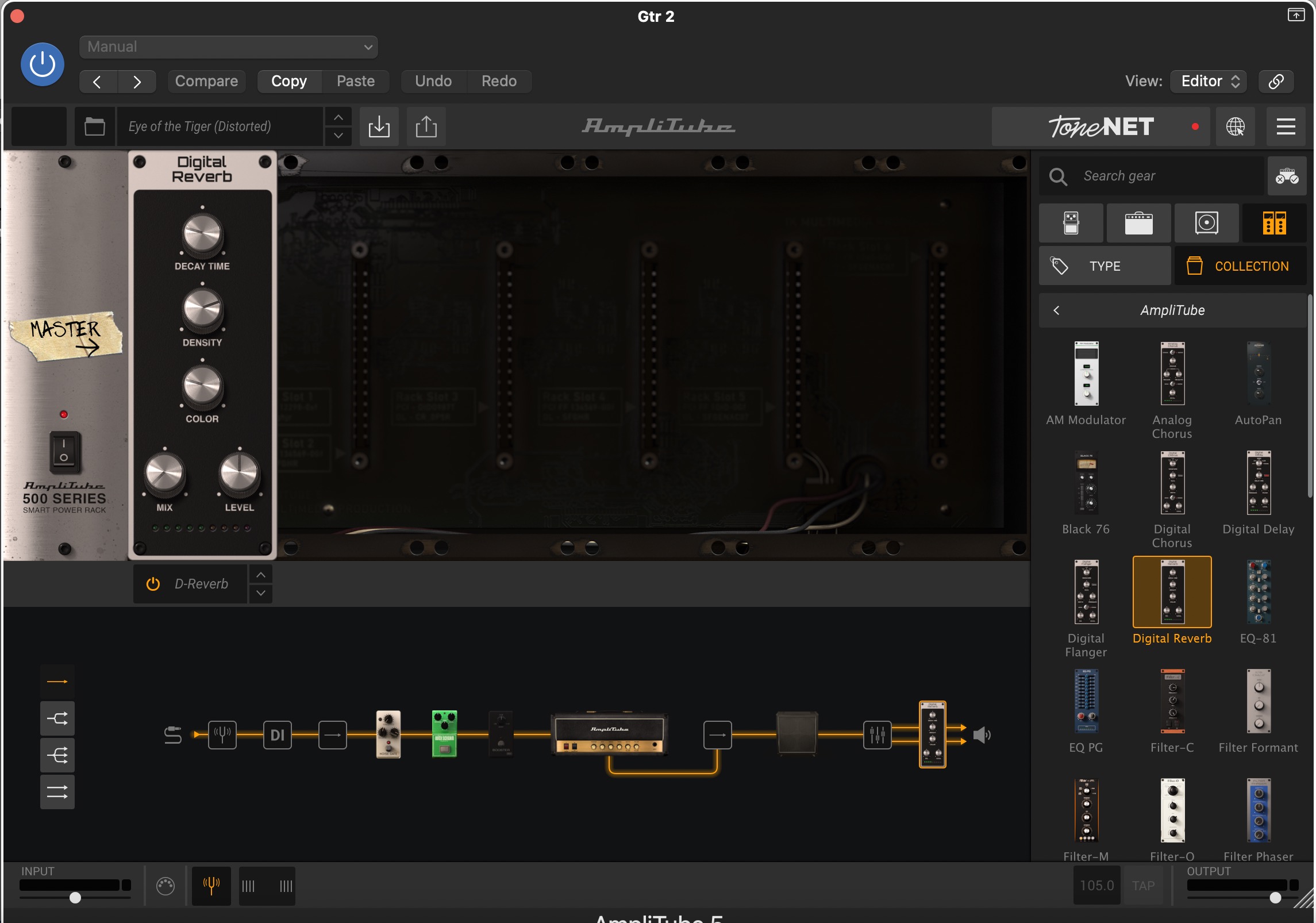Open the preset browser folder icon

tap(95, 126)
